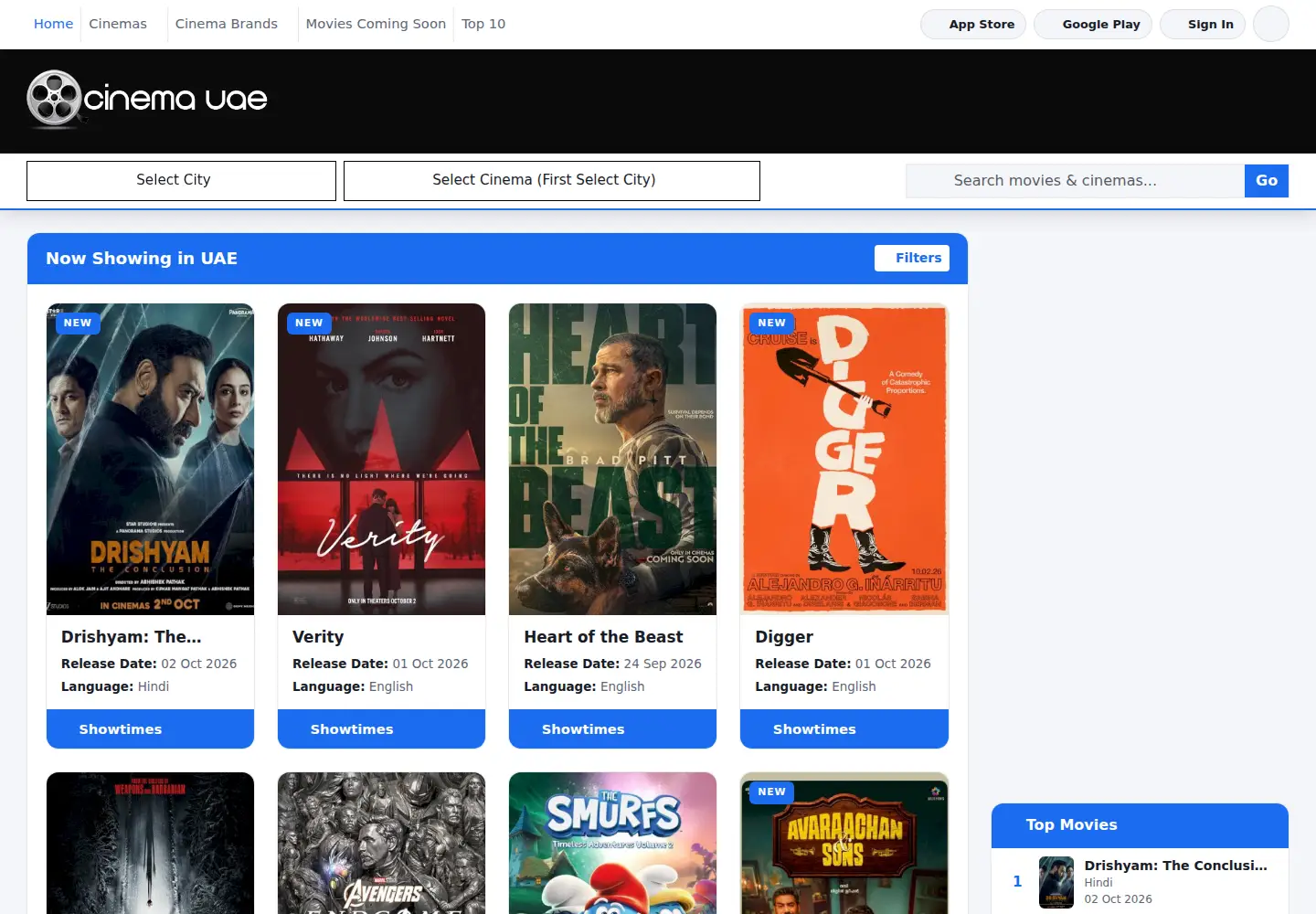Open the Avengers Endgame poster

(x=381, y=843)
